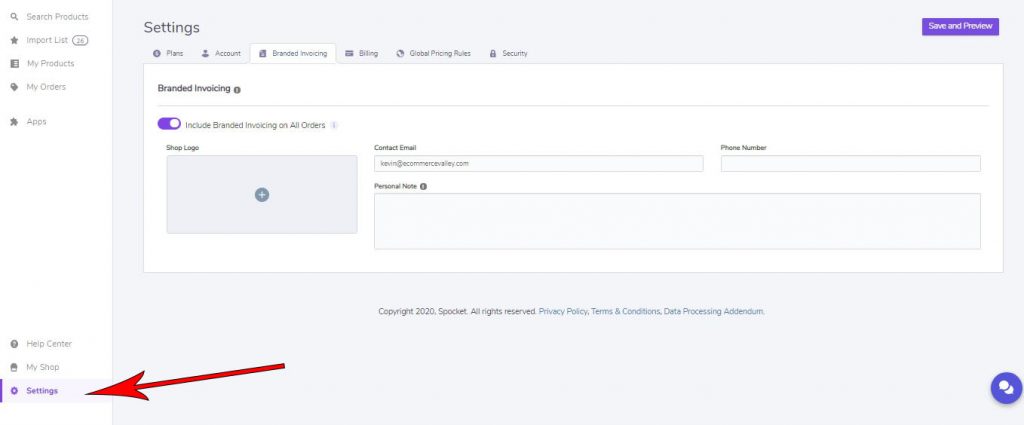This screenshot has height=425, width=1024.
Task: Open the chat support bubble
Action: click(x=1006, y=388)
